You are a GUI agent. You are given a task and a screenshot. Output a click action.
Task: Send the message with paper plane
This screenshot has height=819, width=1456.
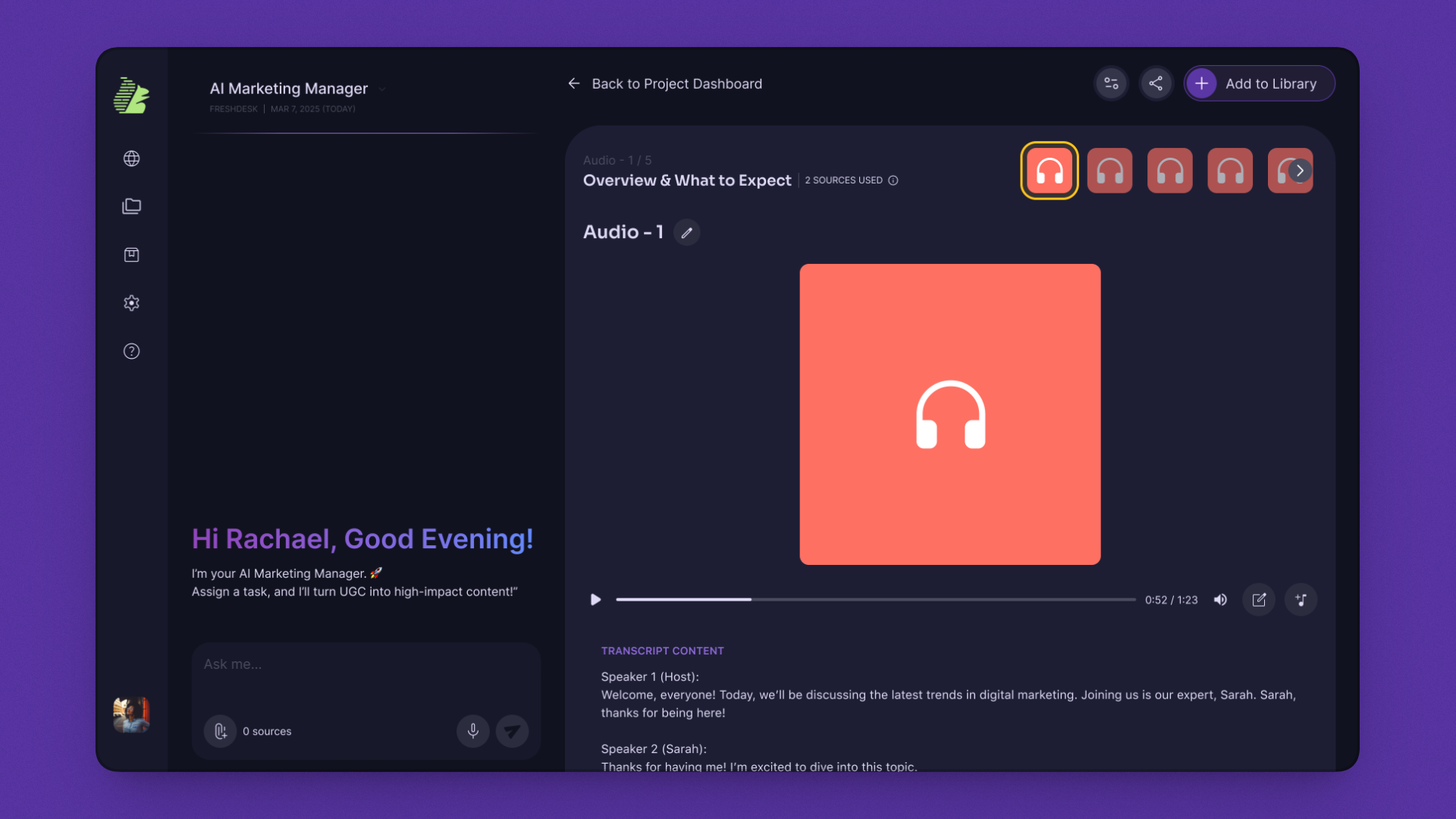point(513,731)
